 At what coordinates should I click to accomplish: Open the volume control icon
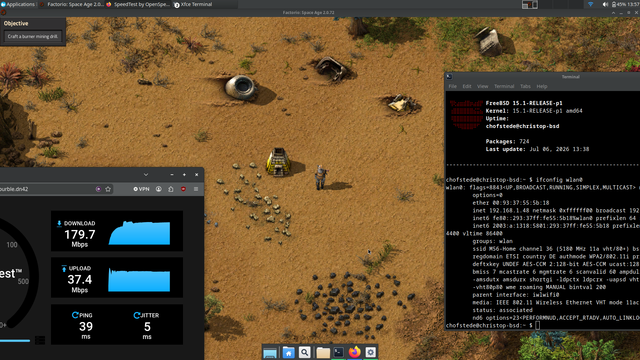(605, 4)
